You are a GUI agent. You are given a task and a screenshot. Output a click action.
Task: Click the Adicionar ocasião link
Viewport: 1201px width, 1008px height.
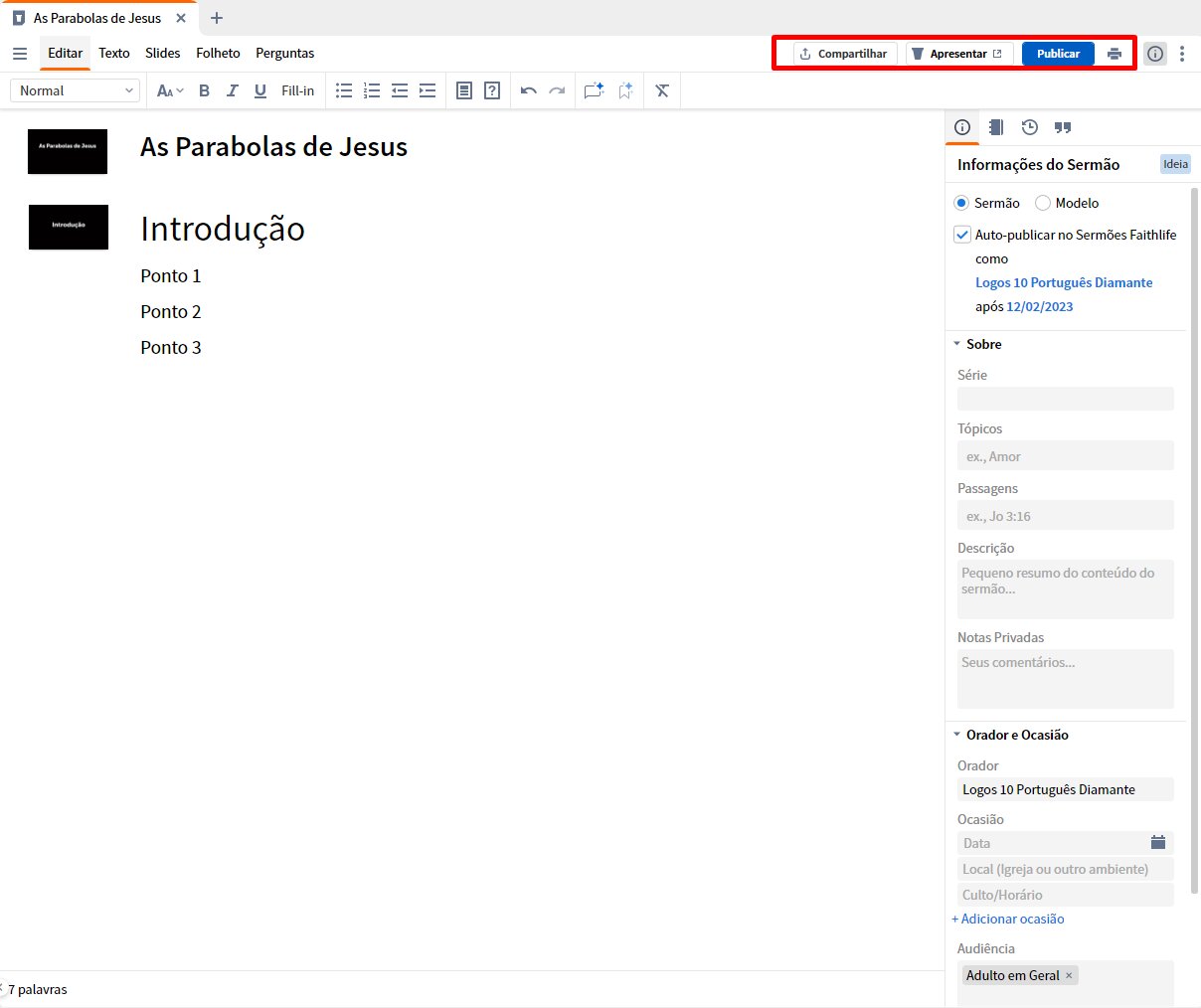point(1008,919)
